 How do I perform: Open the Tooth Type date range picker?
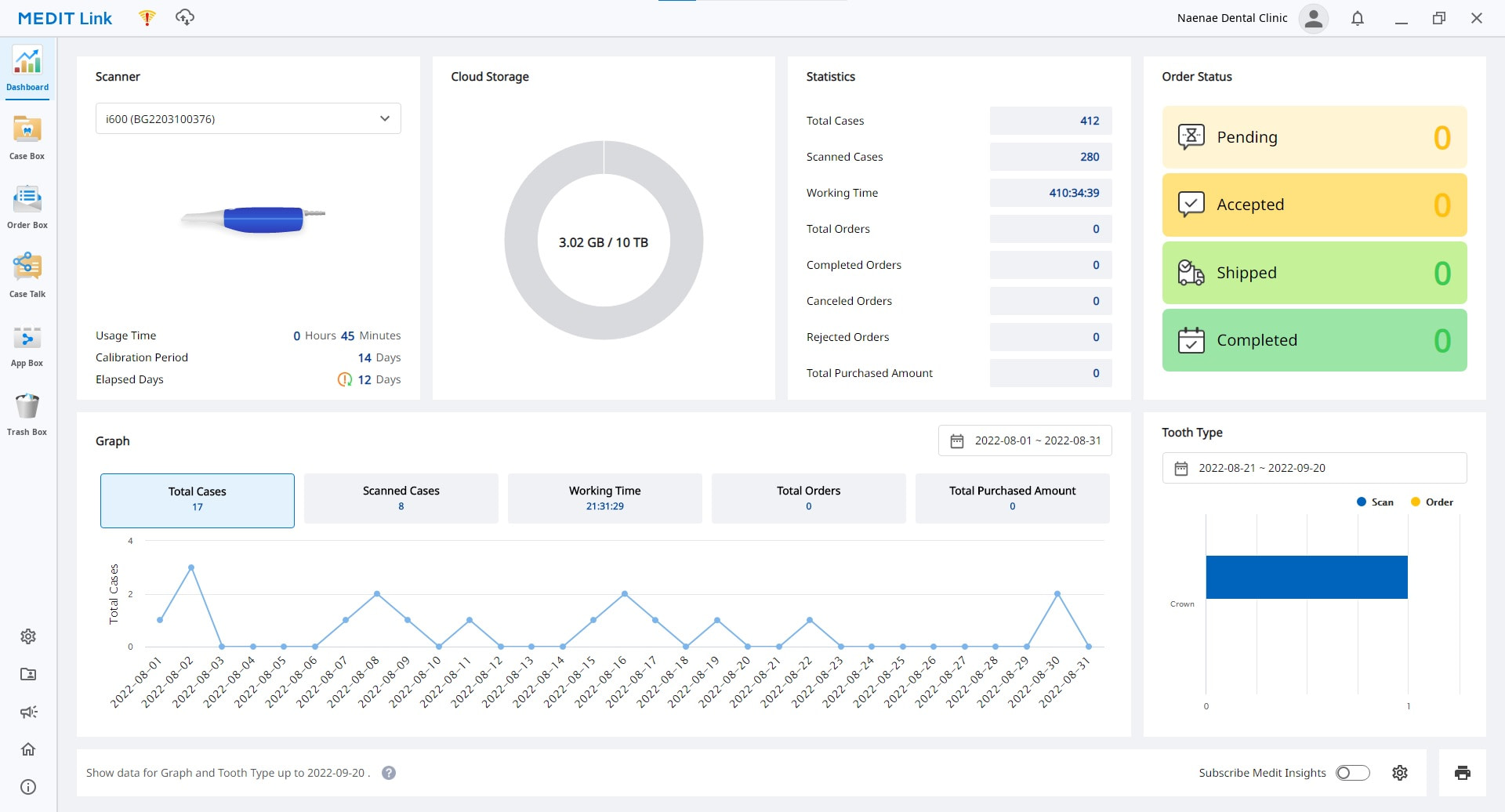pos(1314,468)
